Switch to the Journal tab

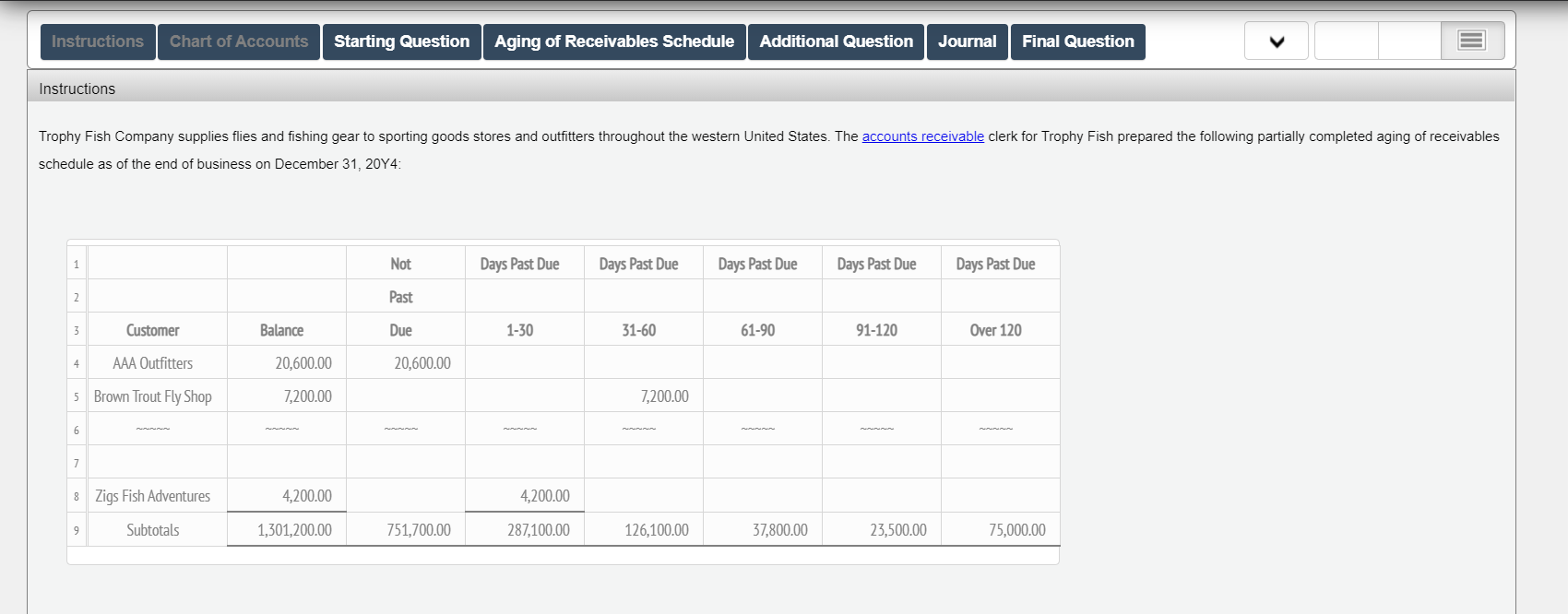pos(967,41)
